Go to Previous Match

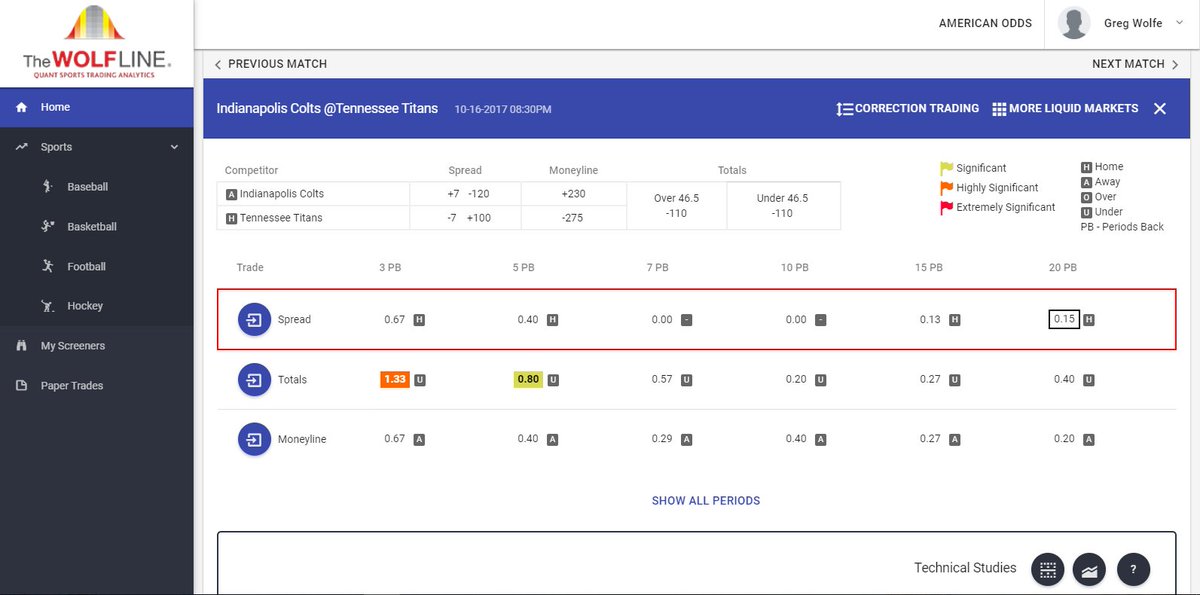[x=271, y=64]
